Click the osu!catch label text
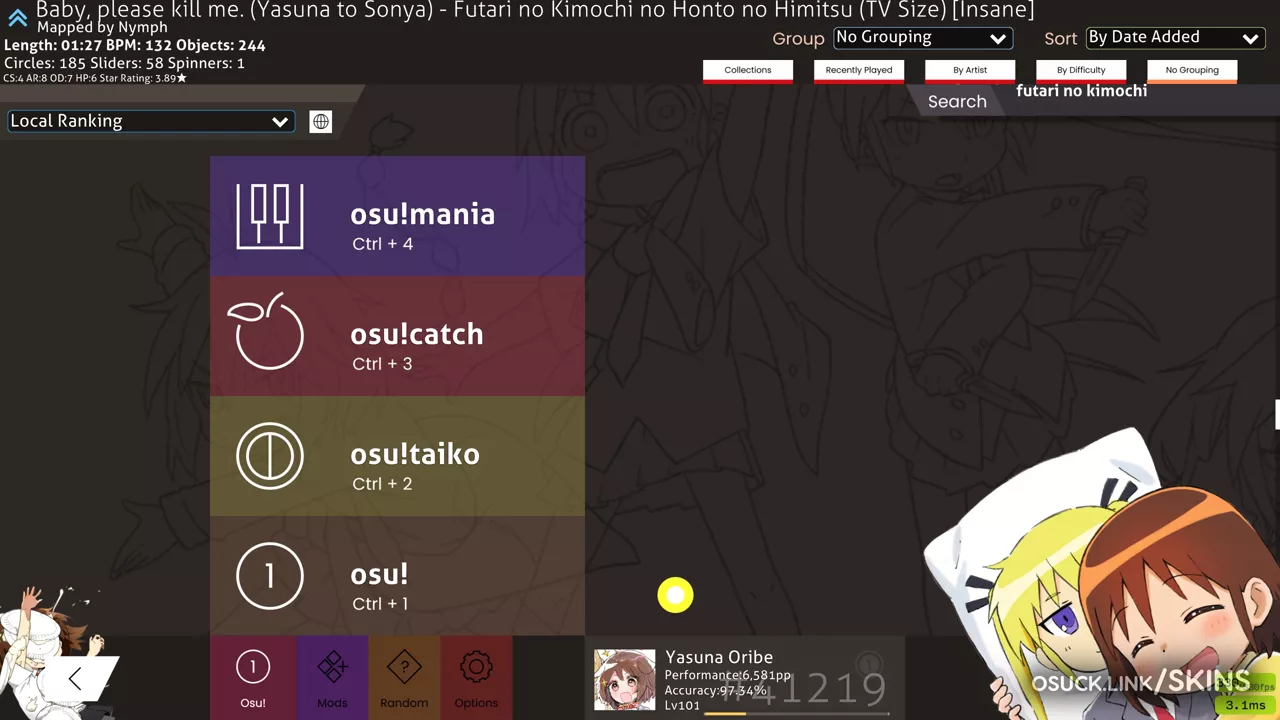Image resolution: width=1280 pixels, height=720 pixels. click(x=417, y=334)
